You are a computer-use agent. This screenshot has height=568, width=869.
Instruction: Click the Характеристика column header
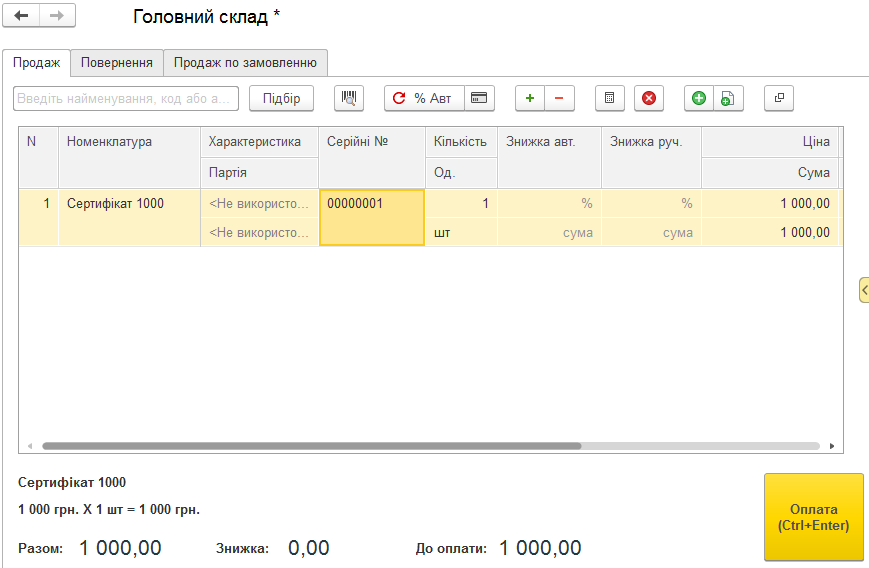click(x=259, y=142)
